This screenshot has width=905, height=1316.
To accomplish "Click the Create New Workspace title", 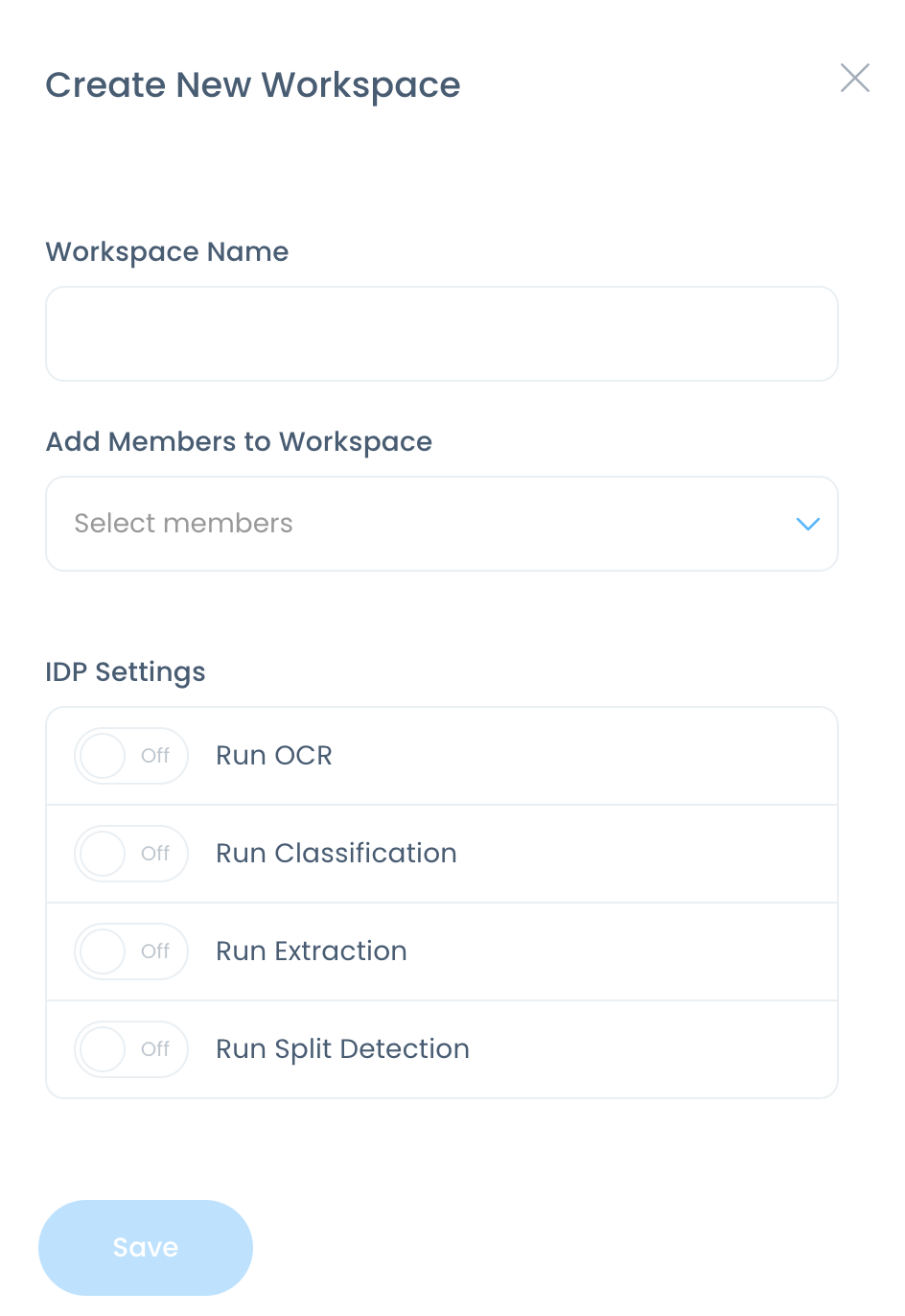I will 253,85.
